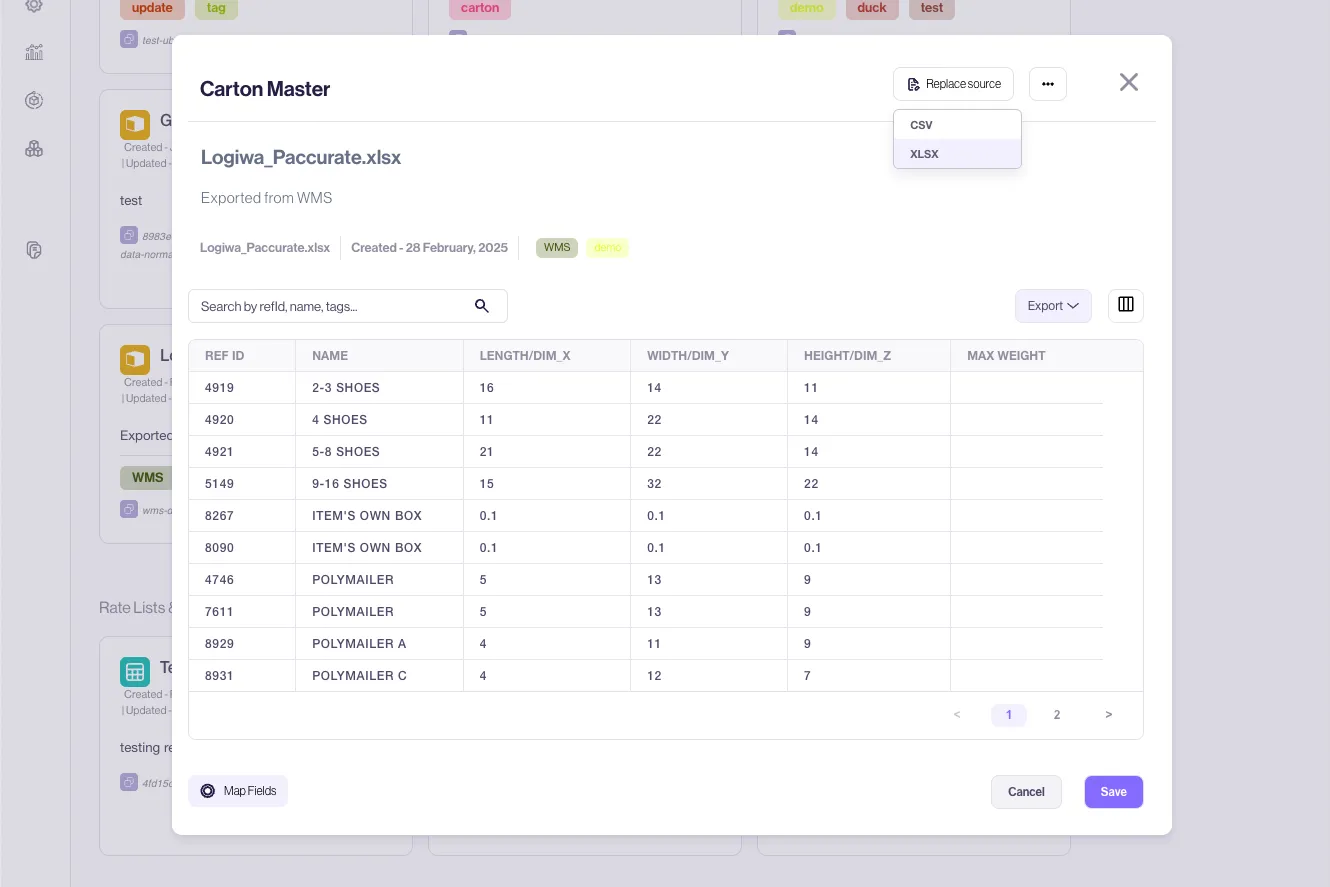Open the three-dots more options menu
1330x887 pixels.
point(1047,84)
